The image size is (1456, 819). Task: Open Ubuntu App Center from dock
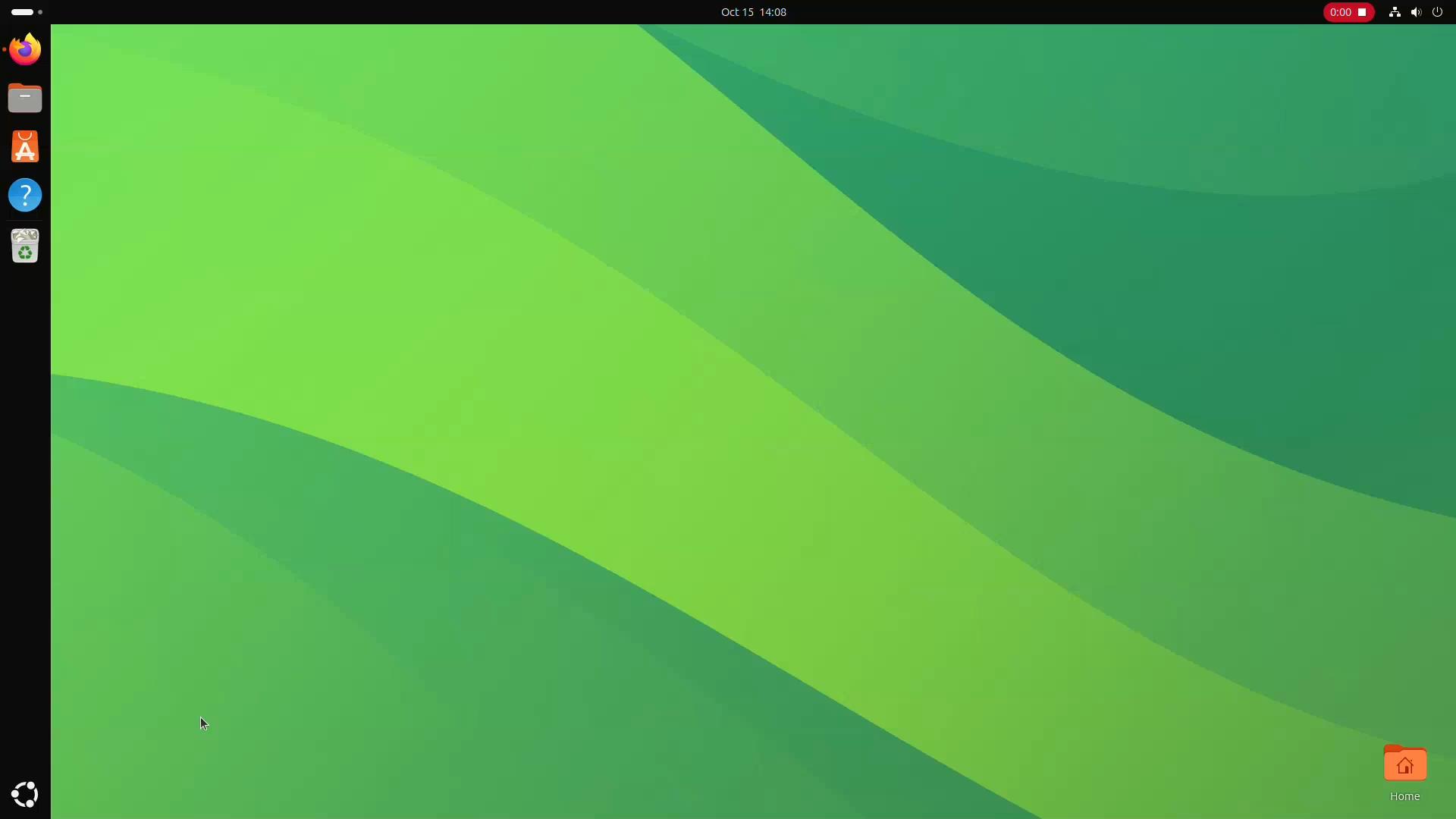(25, 146)
